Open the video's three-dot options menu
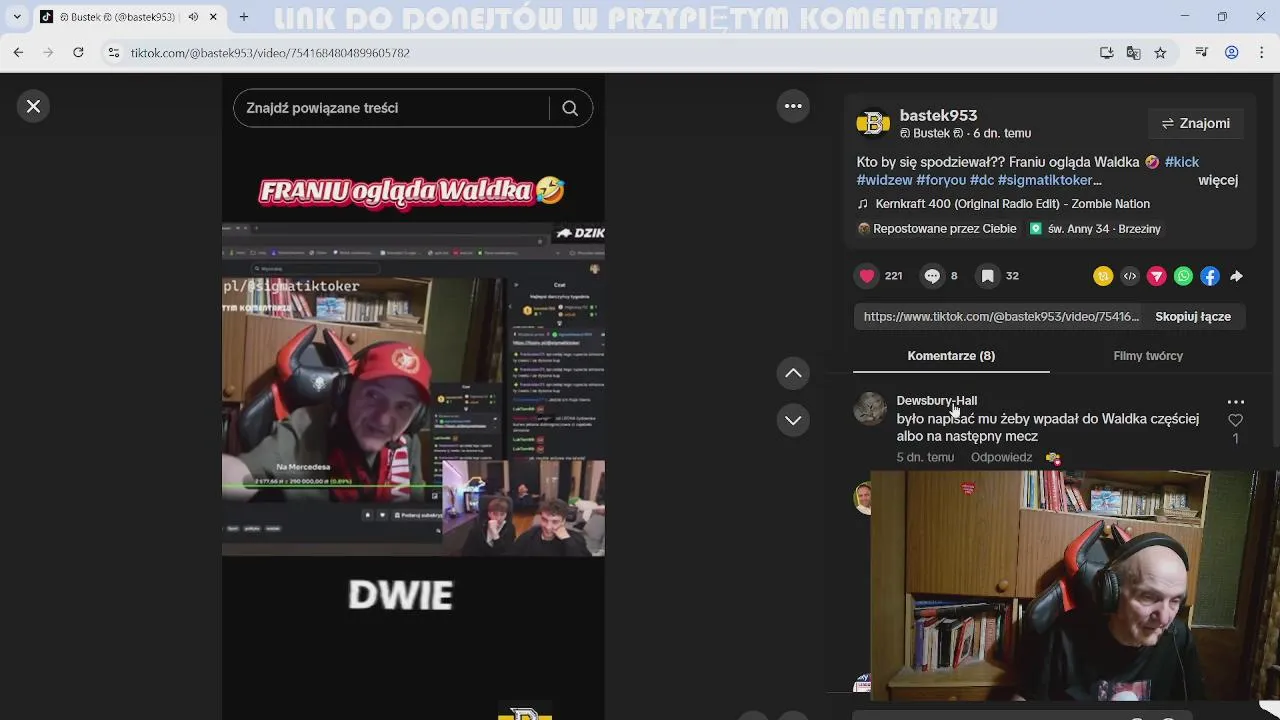 (793, 106)
